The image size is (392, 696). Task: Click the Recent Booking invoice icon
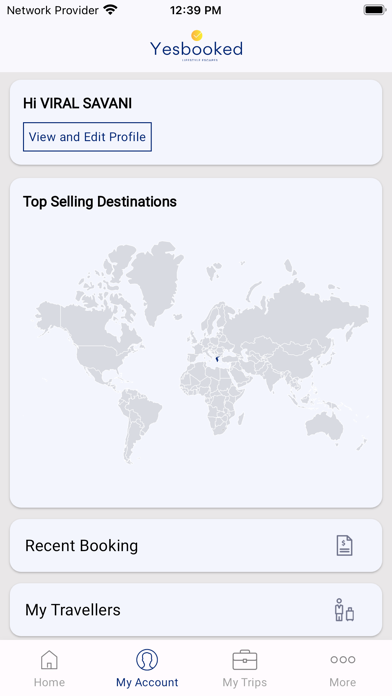click(x=344, y=546)
